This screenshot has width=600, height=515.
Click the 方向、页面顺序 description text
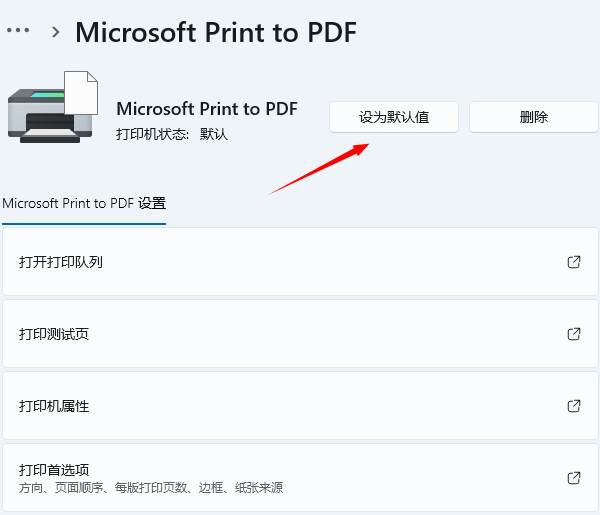[150, 488]
